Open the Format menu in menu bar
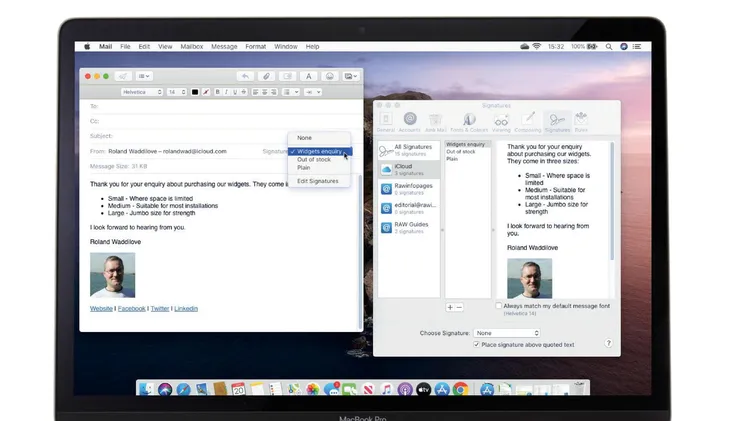The image size is (750, 421). coord(255,46)
